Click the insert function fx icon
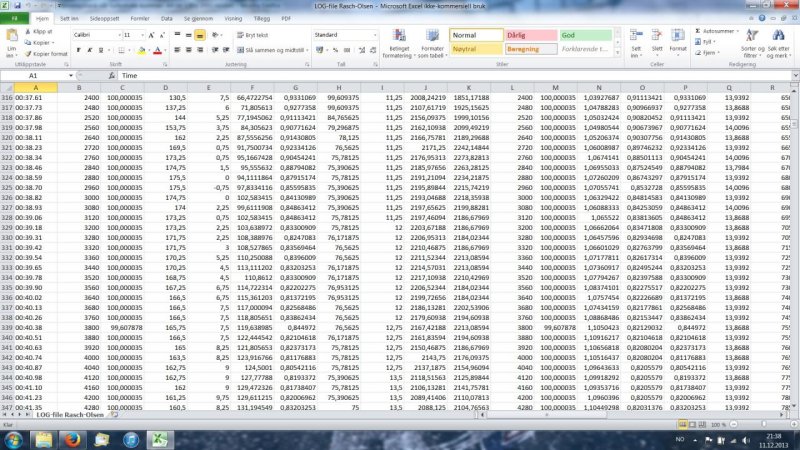Screen dimensions: 800x450 110,75
